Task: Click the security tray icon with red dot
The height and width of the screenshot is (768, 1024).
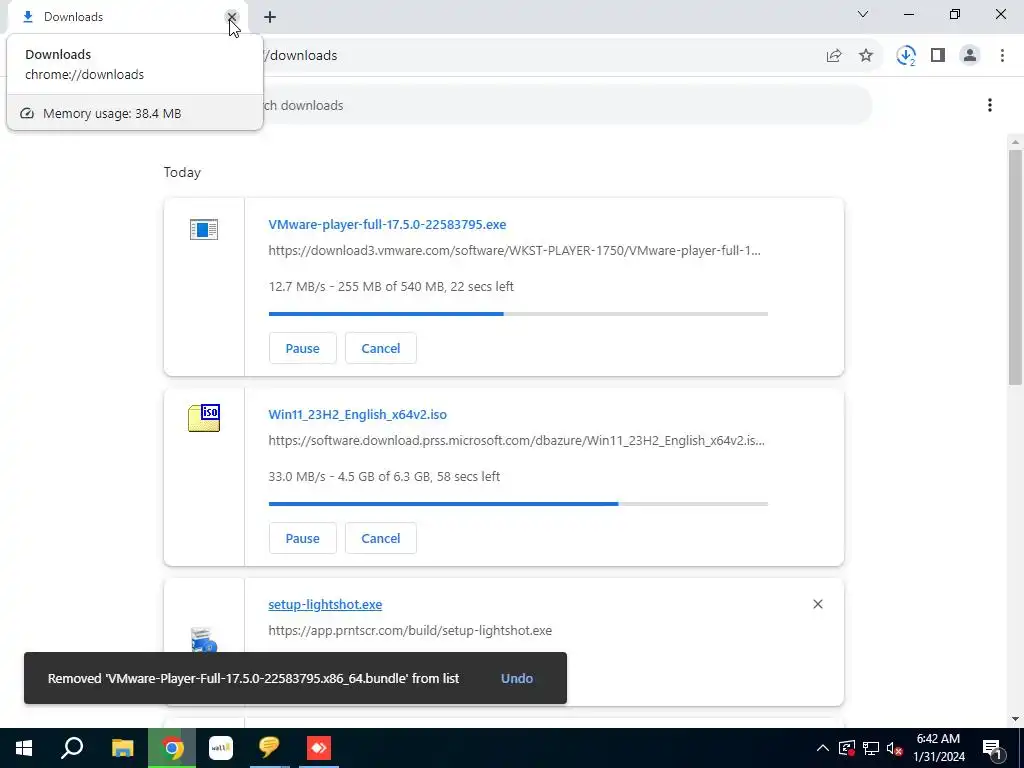Action: [x=846, y=748]
